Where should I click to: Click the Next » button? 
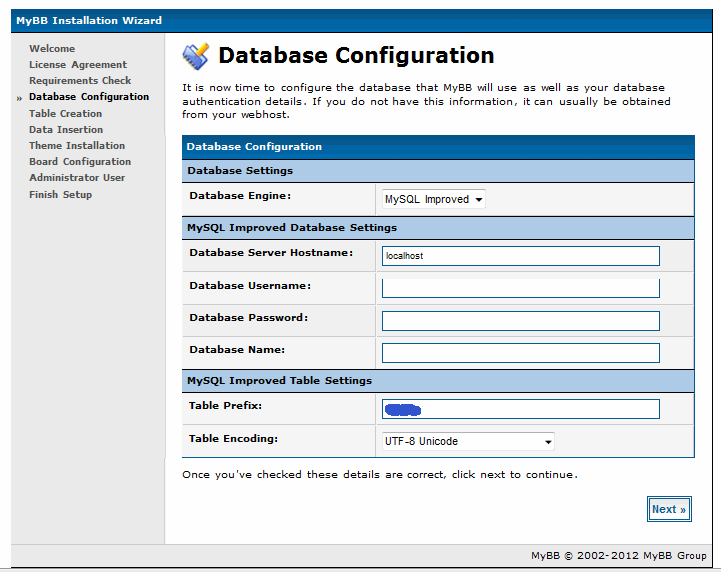coord(669,509)
